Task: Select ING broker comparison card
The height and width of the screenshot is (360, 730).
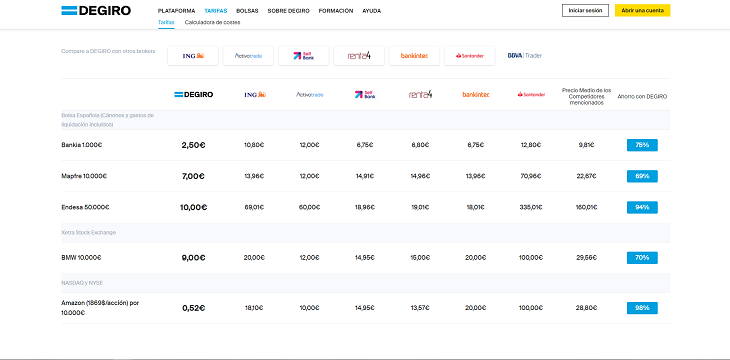Action: pyautogui.click(x=193, y=56)
